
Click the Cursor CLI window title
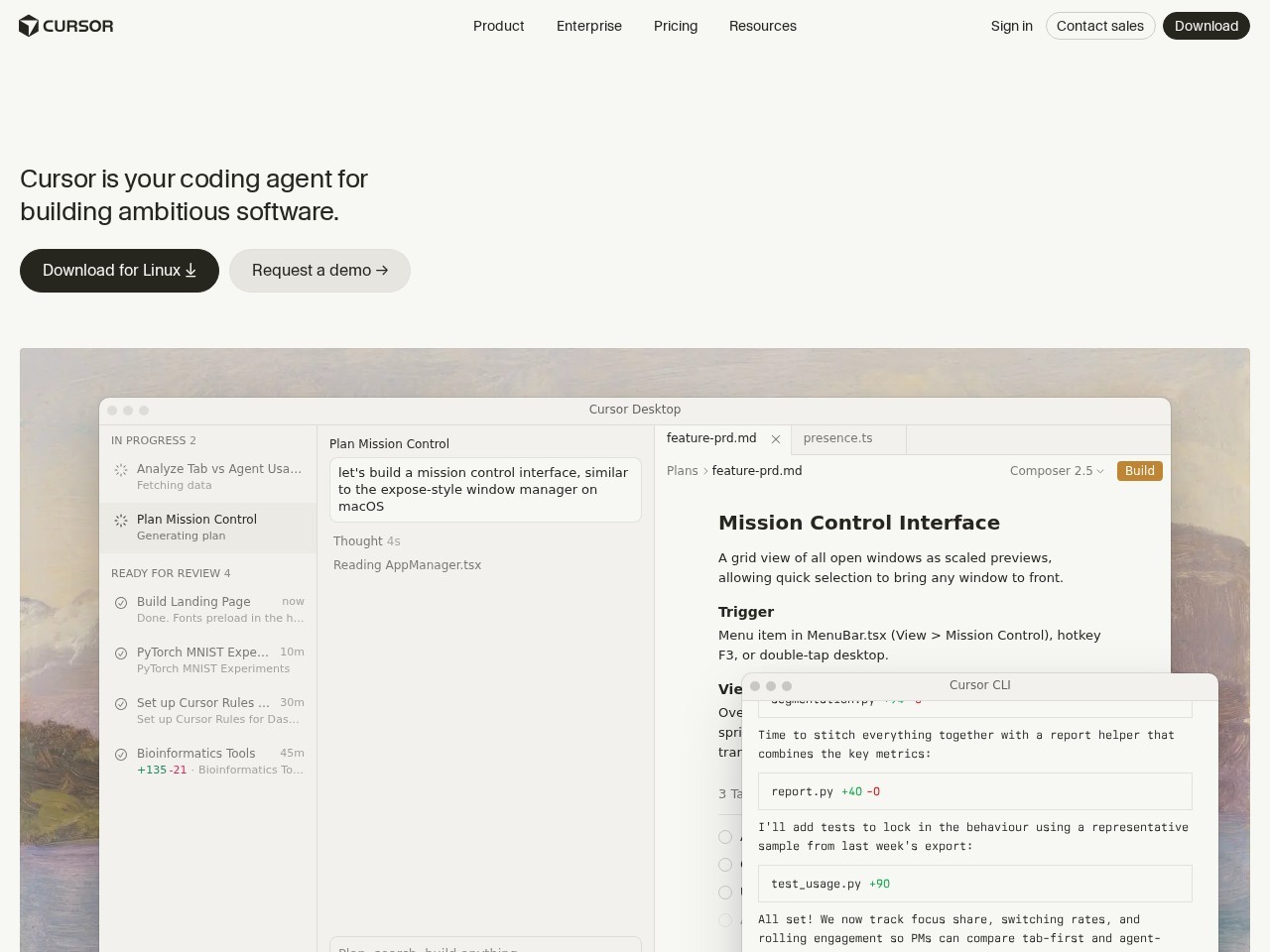[x=980, y=685]
